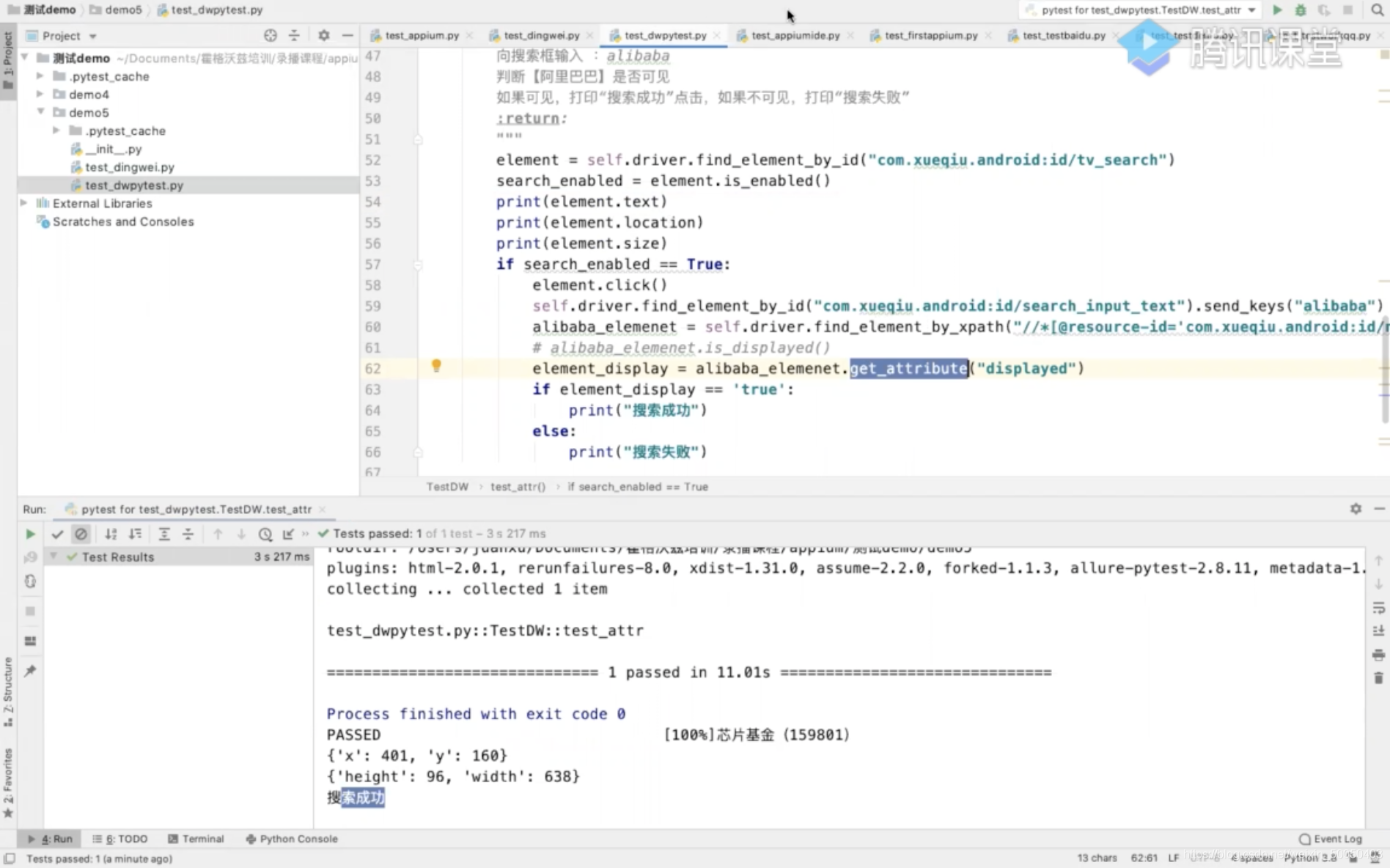Image resolution: width=1390 pixels, height=868 pixels.
Task: Hide the Project panel
Action: pos(347,35)
